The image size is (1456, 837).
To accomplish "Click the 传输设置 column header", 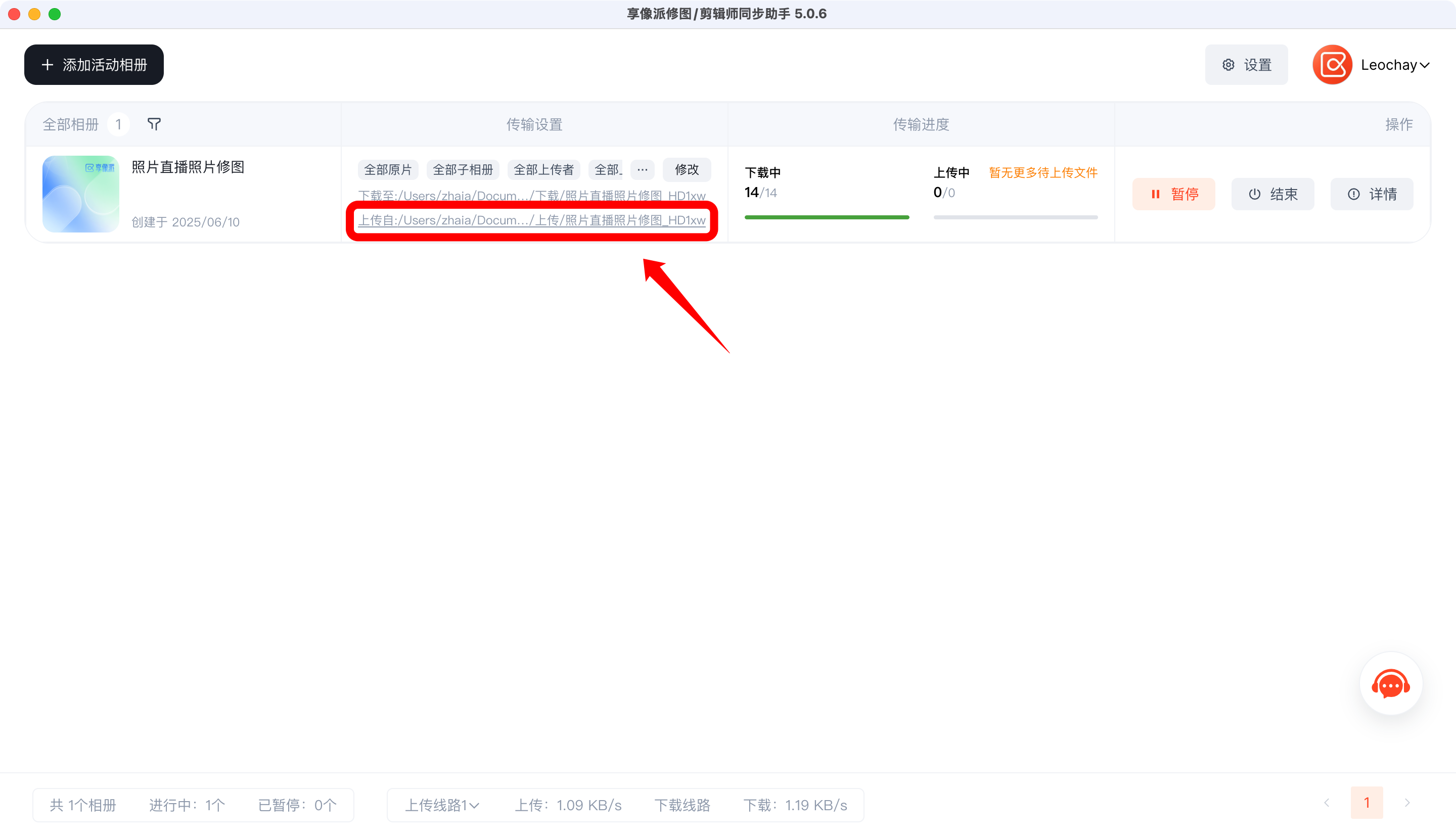I will pos(534,124).
